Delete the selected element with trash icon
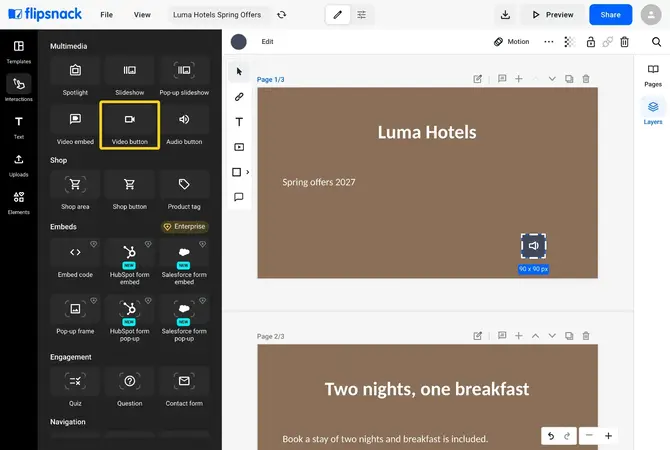Image resolution: width=670 pixels, height=450 pixels. tap(624, 41)
